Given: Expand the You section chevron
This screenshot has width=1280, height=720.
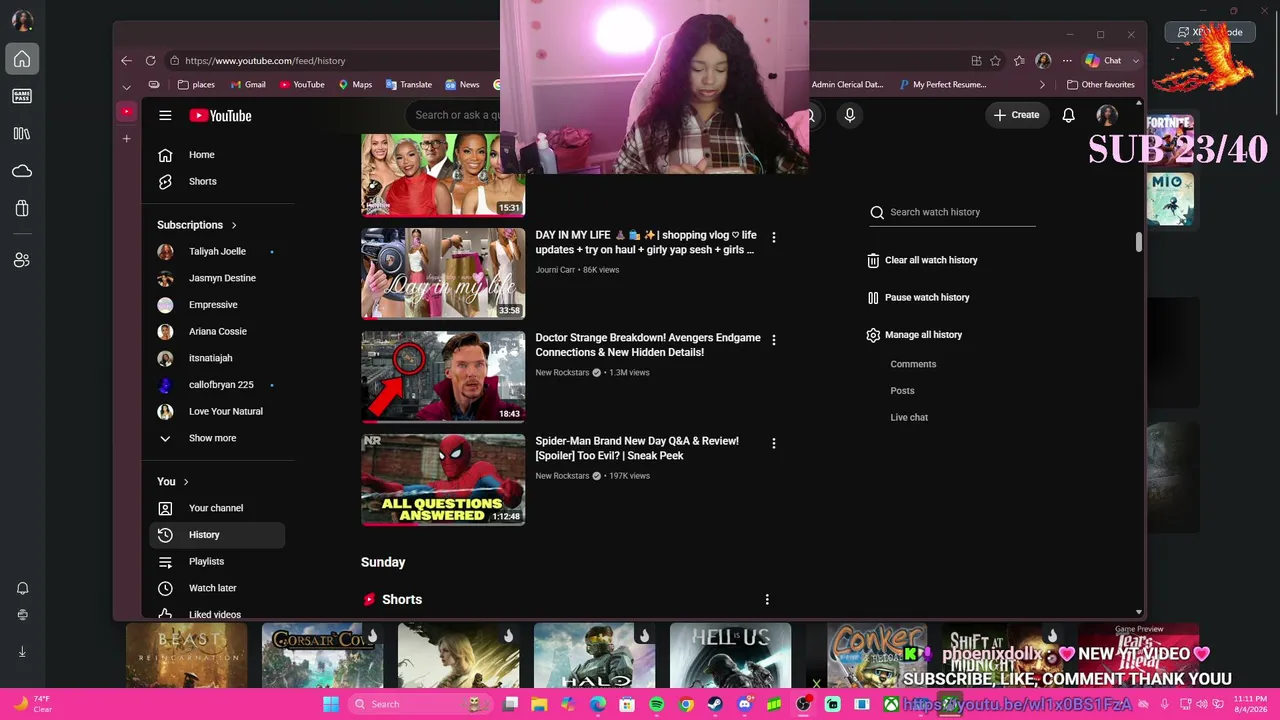Looking at the screenshot, I should tap(185, 482).
